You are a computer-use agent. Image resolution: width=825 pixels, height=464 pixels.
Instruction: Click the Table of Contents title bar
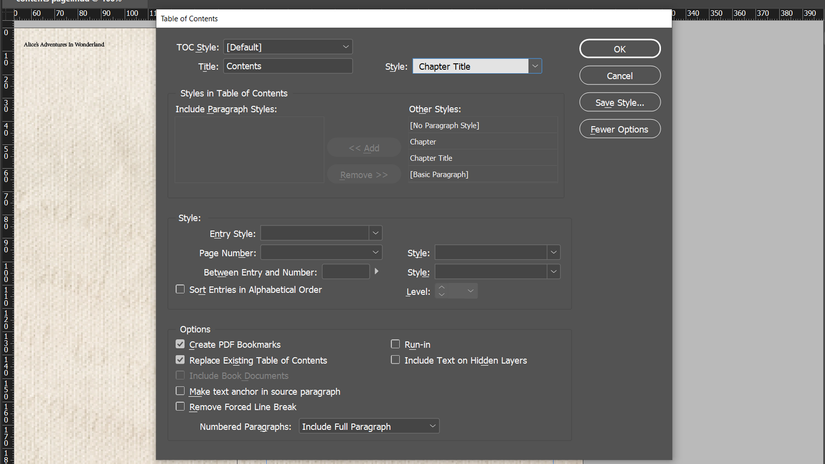414,18
